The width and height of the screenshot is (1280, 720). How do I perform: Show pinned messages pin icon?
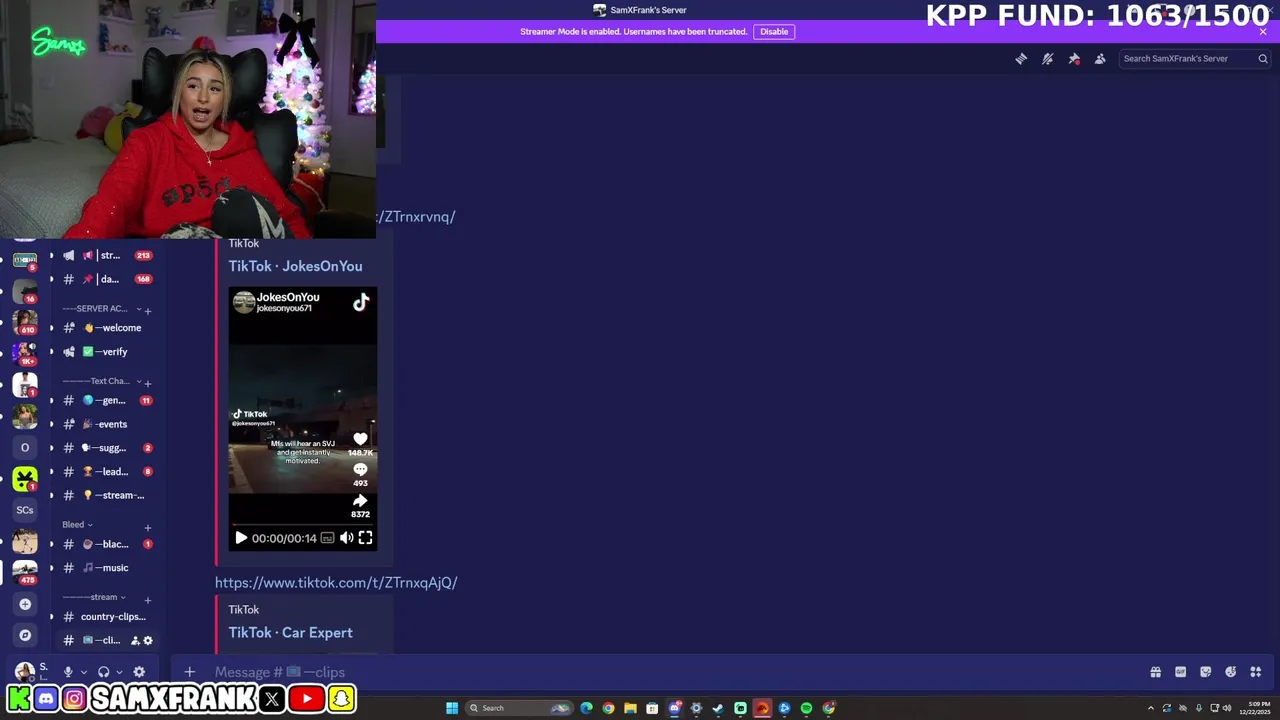click(x=1074, y=59)
